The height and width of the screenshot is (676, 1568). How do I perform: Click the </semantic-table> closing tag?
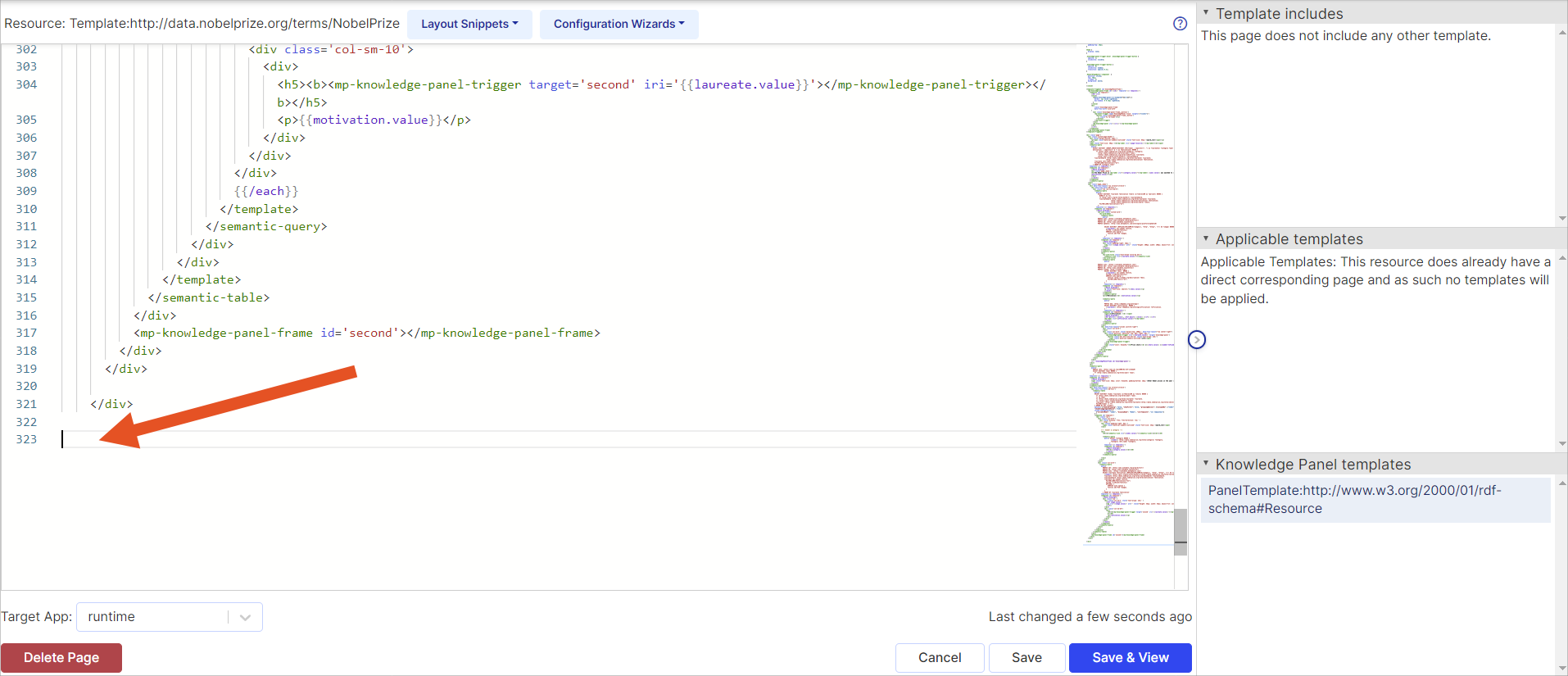click(209, 297)
